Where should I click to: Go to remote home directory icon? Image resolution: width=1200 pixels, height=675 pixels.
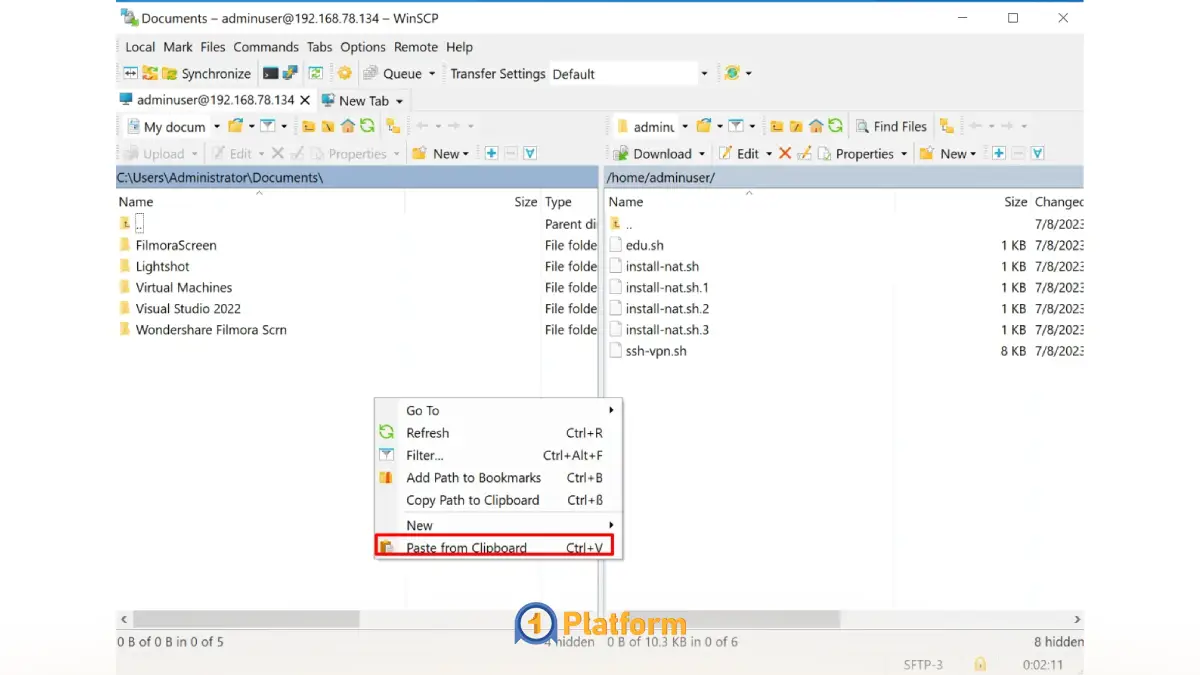[816, 127]
